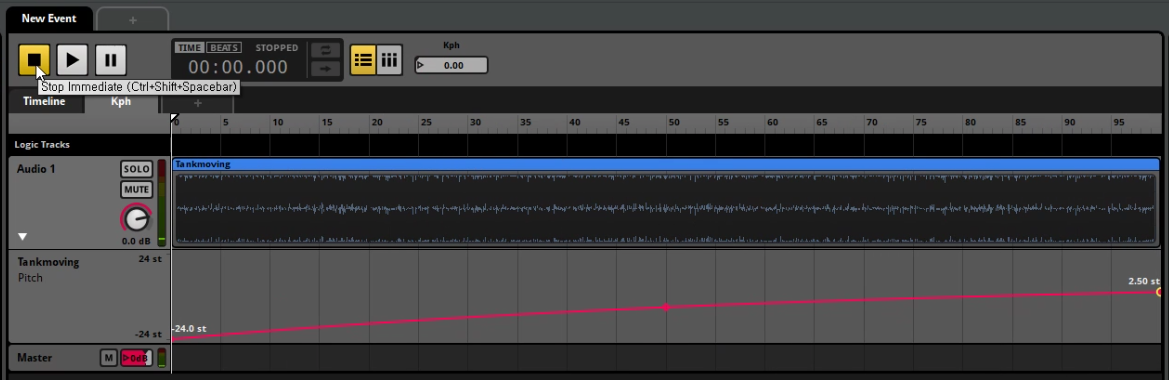Click the Audio 1 level meter

click(x=162, y=202)
